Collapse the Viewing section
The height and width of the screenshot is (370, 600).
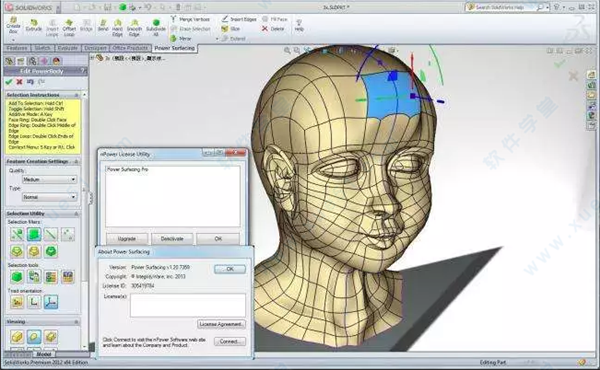coord(76,322)
